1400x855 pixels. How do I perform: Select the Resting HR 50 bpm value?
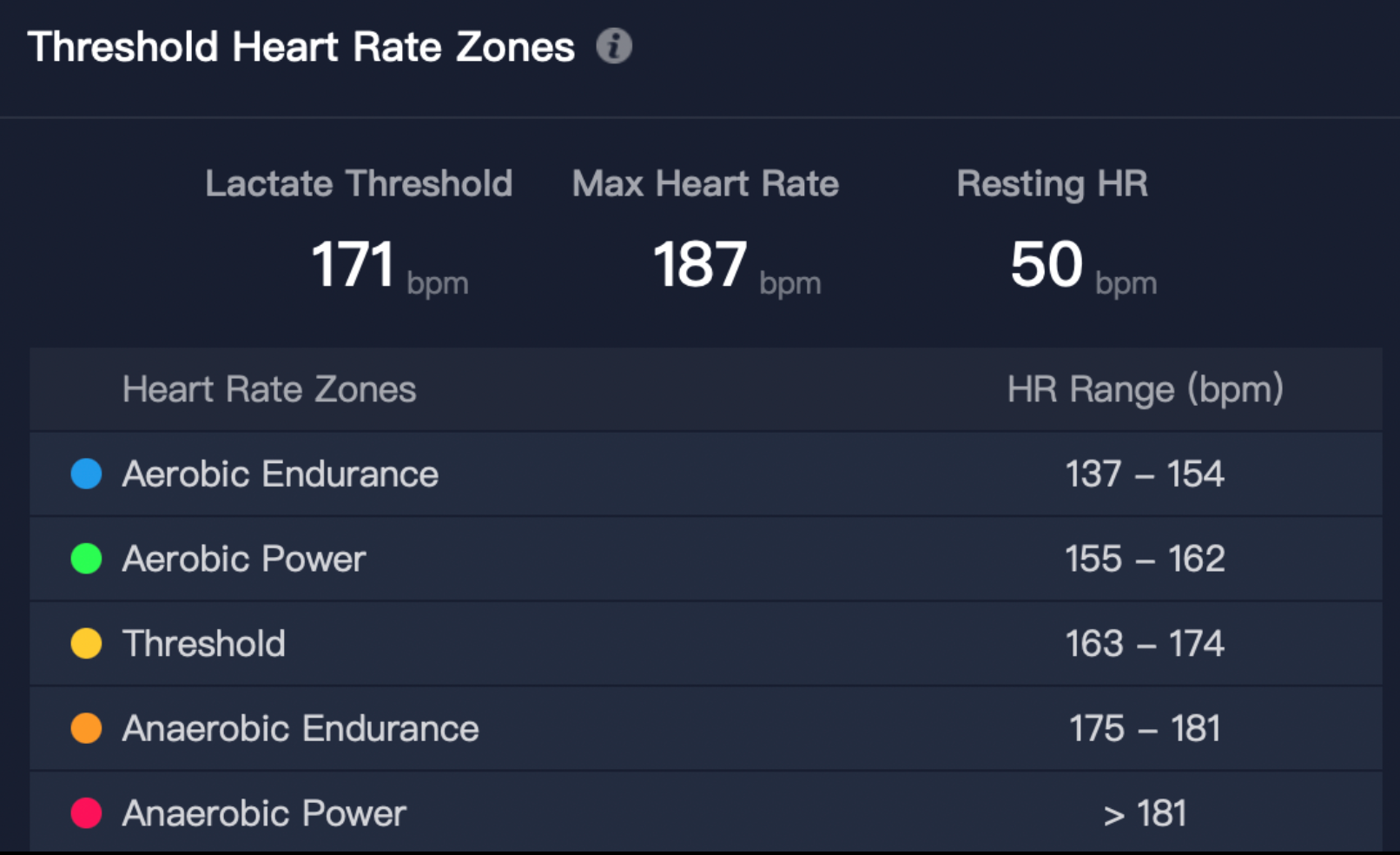pos(1083,265)
